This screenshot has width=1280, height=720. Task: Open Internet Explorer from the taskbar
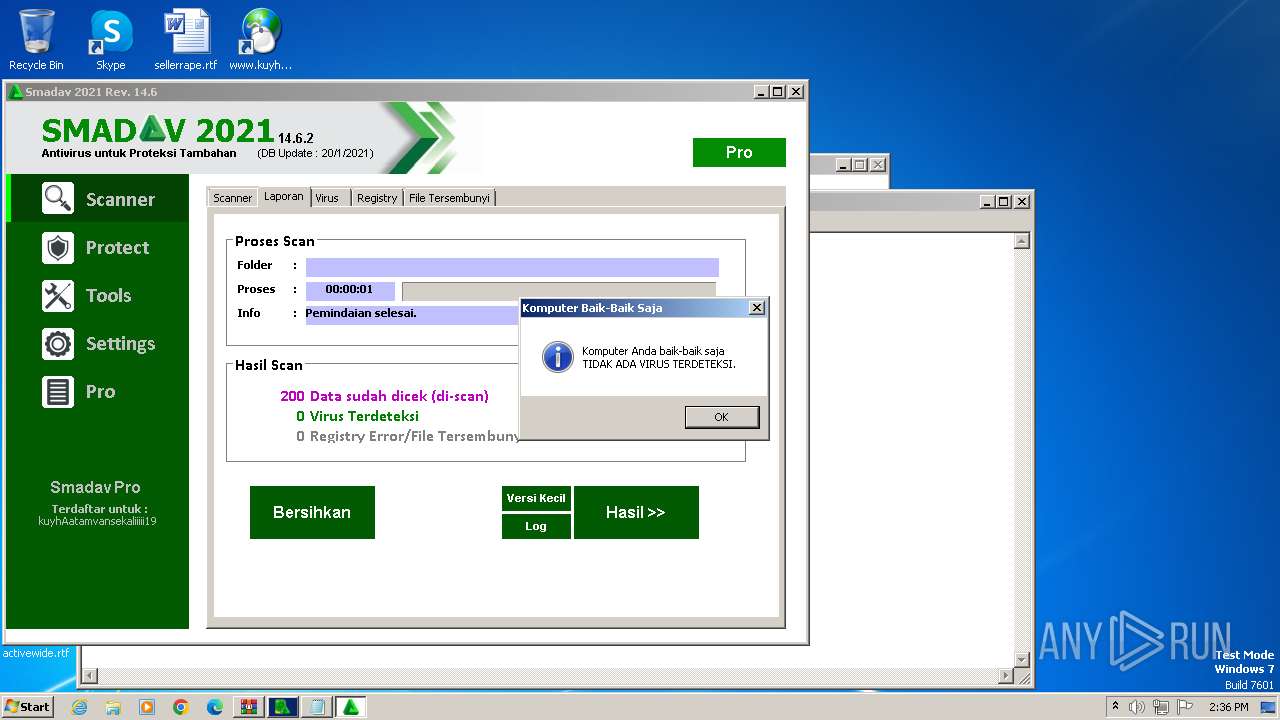[x=80, y=707]
